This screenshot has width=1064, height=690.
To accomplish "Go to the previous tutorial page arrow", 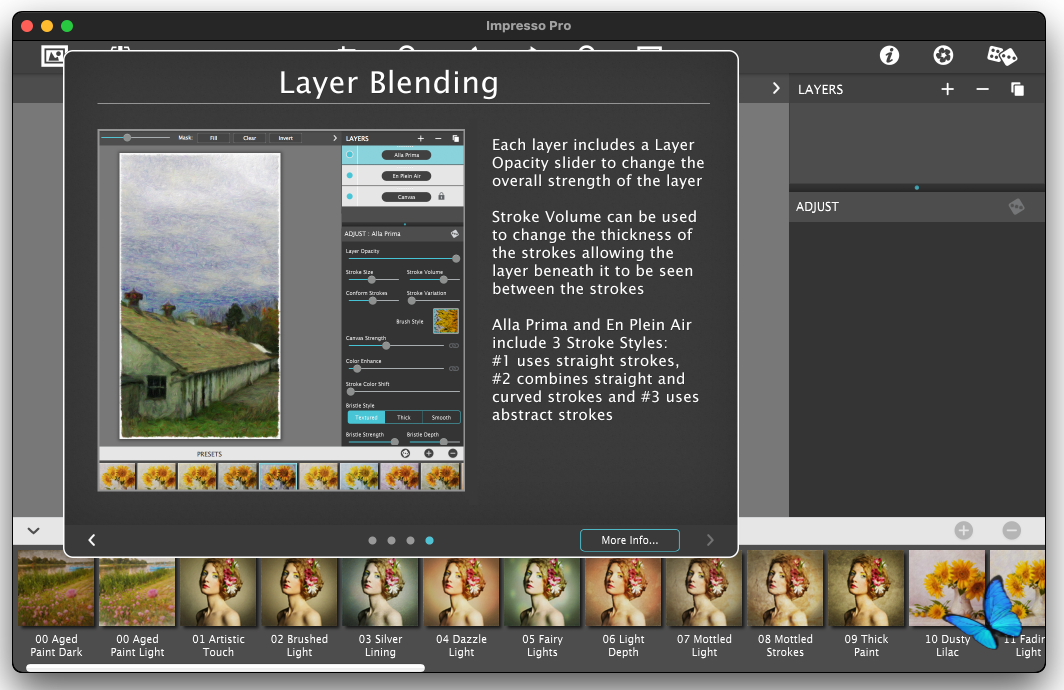I will pos(92,540).
